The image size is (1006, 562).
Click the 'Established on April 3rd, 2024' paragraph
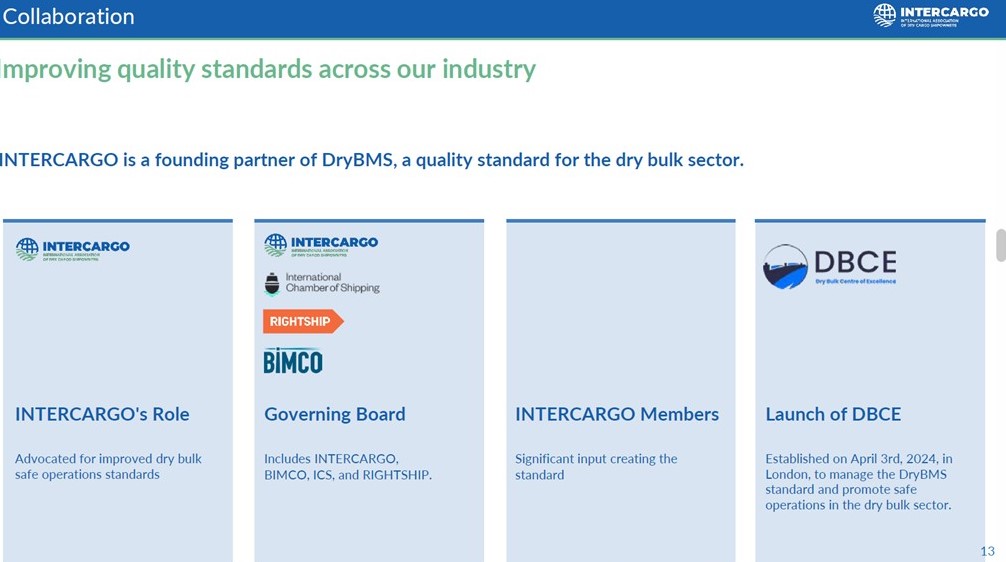pyautogui.click(x=858, y=482)
